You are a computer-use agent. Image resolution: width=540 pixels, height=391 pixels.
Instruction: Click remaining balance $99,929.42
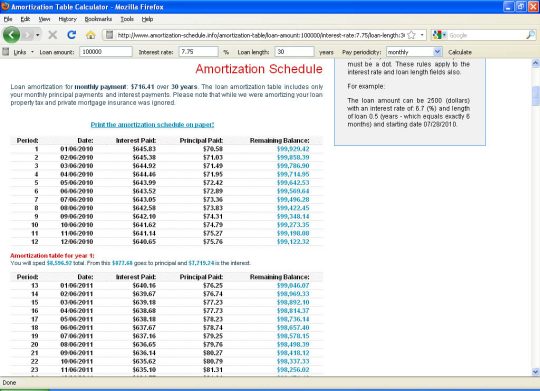coord(293,149)
